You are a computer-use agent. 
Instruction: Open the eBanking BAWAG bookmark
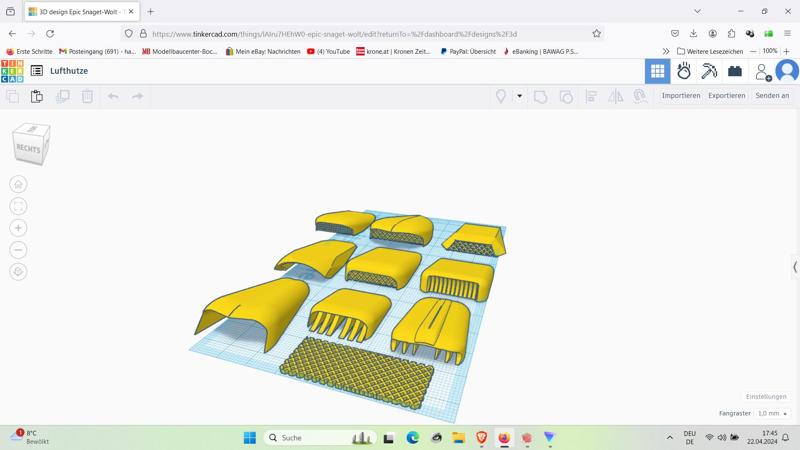click(x=540, y=52)
